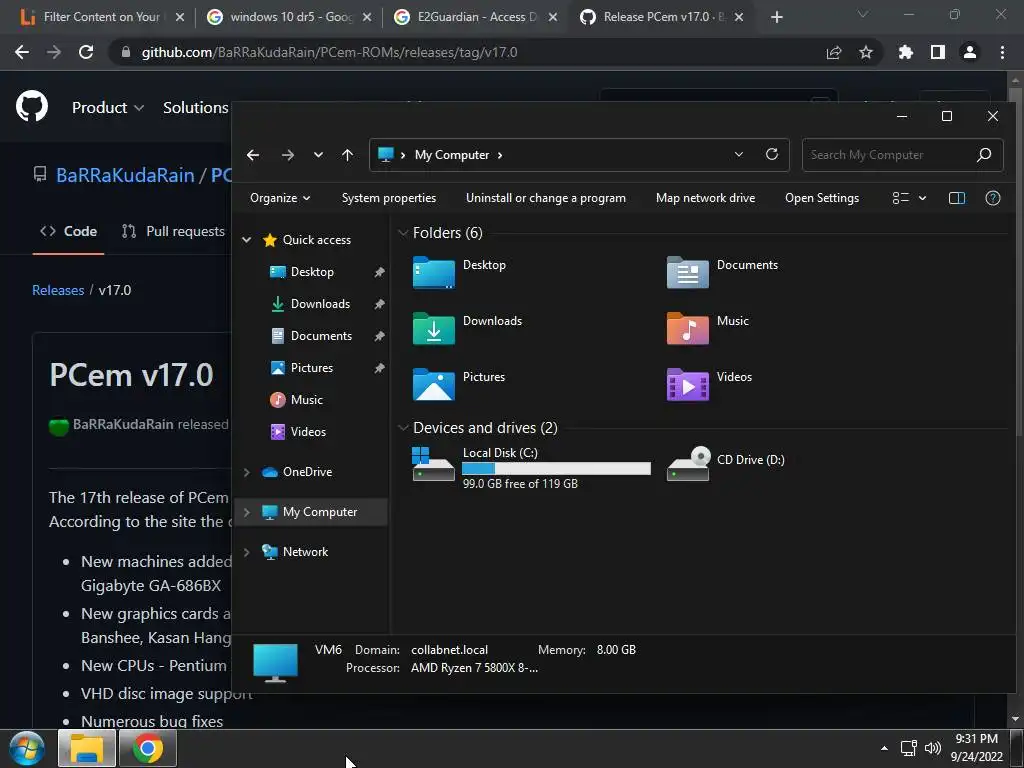Open Pull requests tab on GitHub
Viewport: 1024px width, 768px height.
pyautogui.click(x=173, y=231)
